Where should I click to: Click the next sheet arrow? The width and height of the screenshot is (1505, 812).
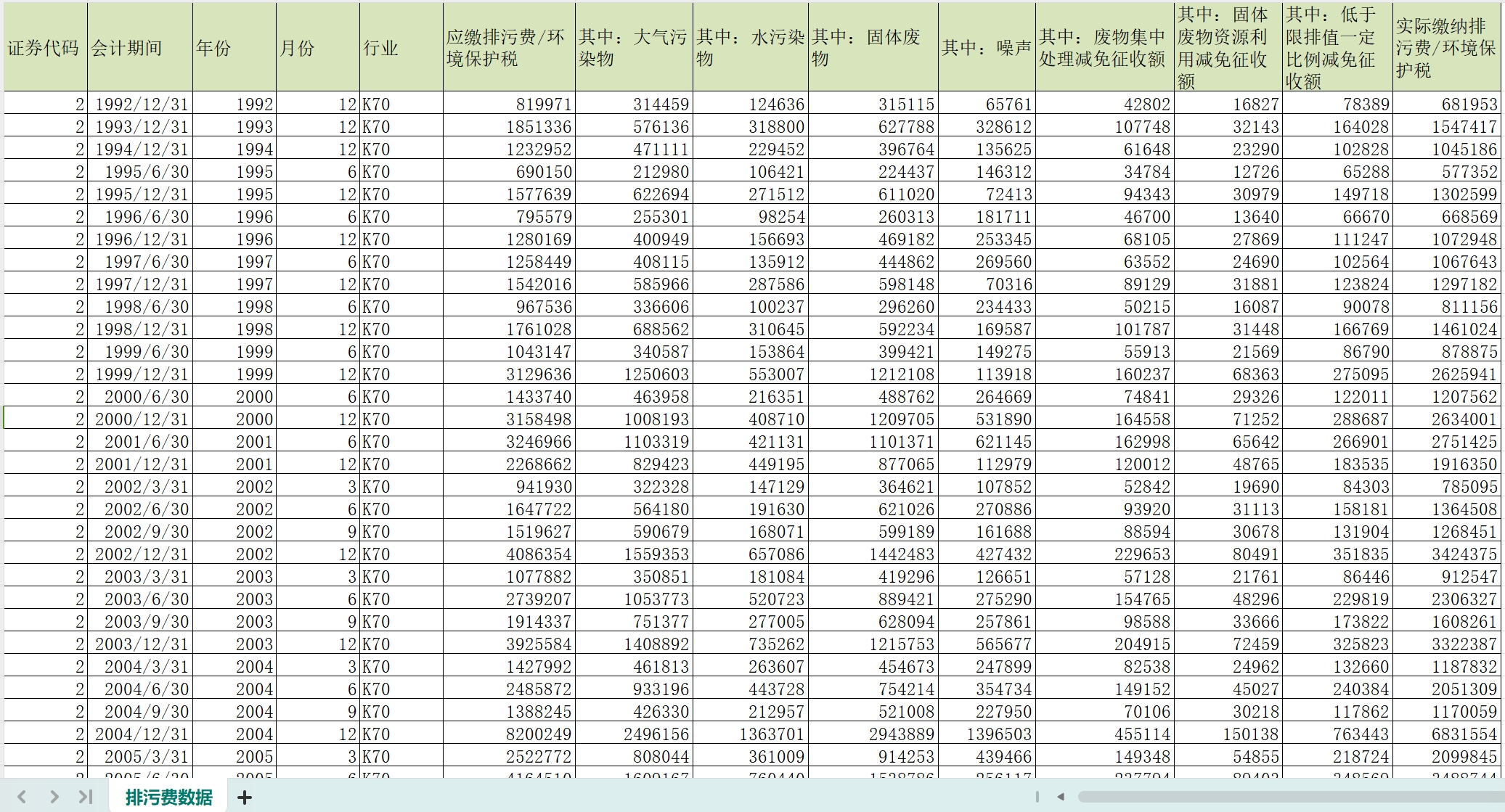pyautogui.click(x=54, y=797)
